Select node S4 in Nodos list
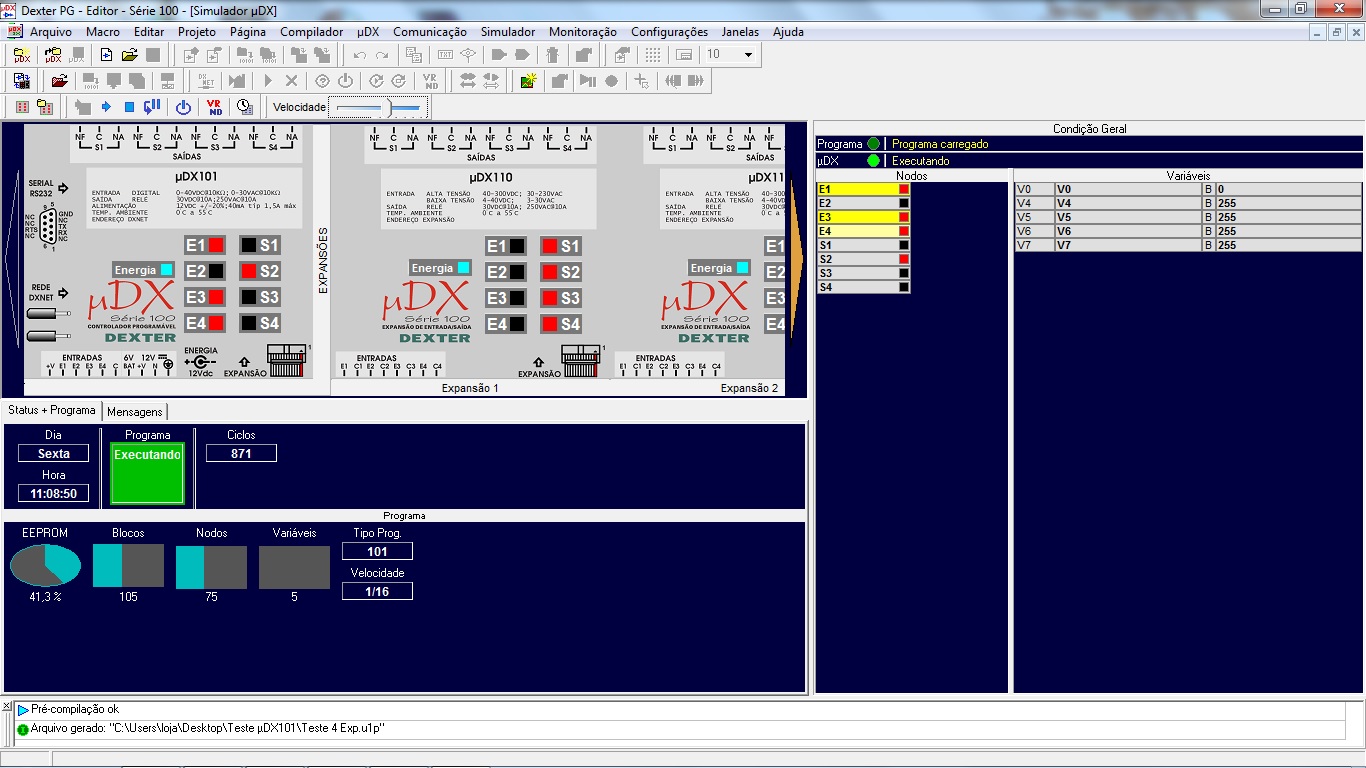Image resolution: width=1366 pixels, height=768 pixels. point(864,287)
